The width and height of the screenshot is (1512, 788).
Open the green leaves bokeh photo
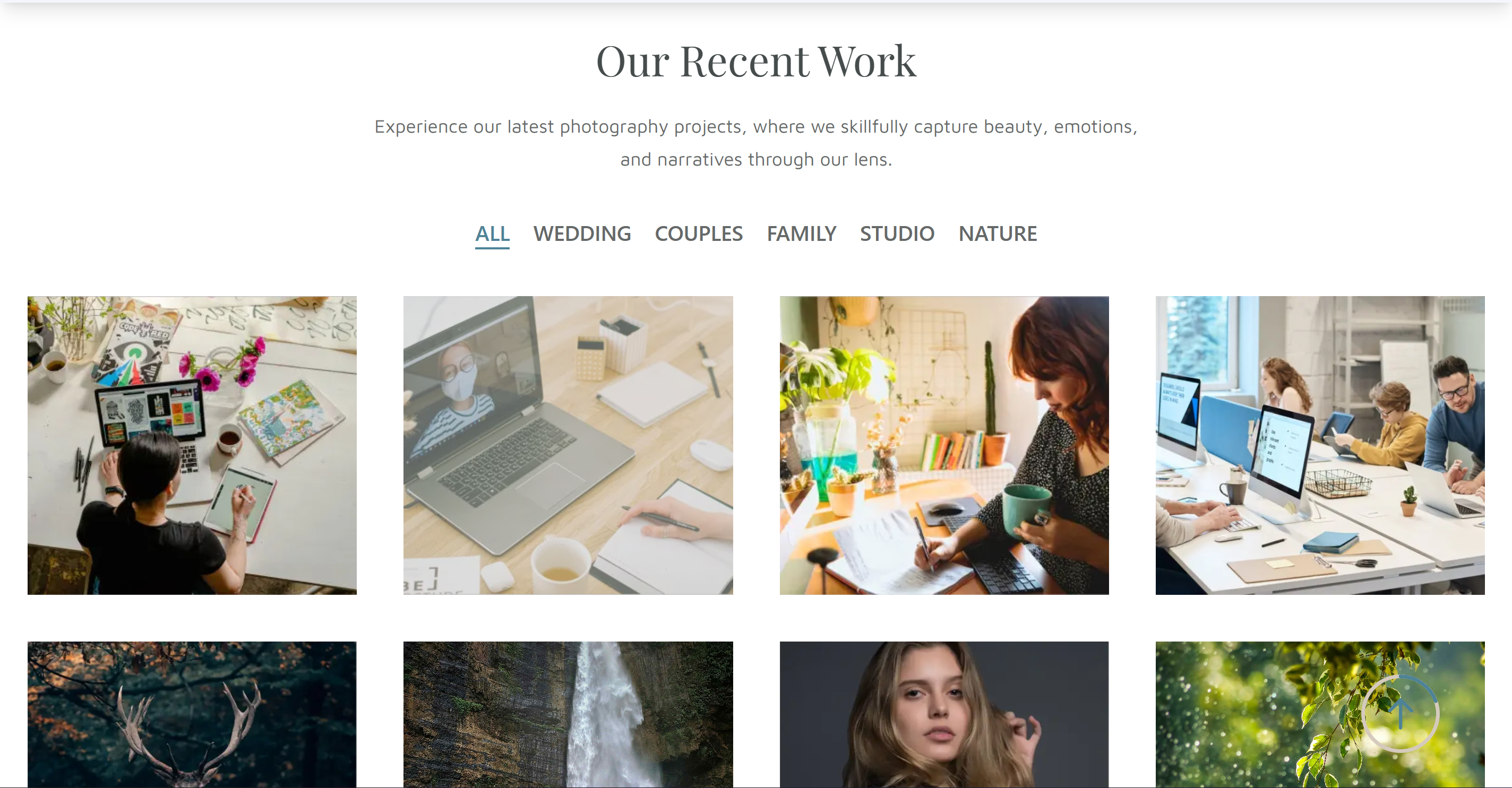[x=1320, y=714]
